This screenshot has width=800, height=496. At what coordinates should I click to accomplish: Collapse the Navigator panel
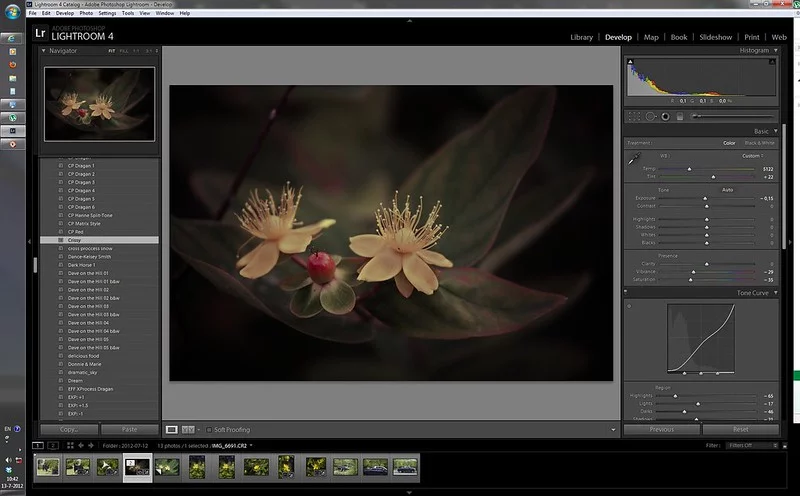tap(43, 50)
